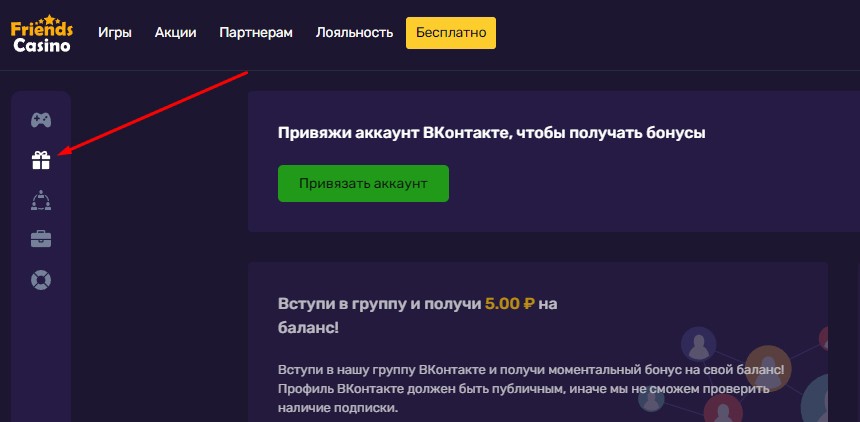Open the Игры menu item

(115, 32)
